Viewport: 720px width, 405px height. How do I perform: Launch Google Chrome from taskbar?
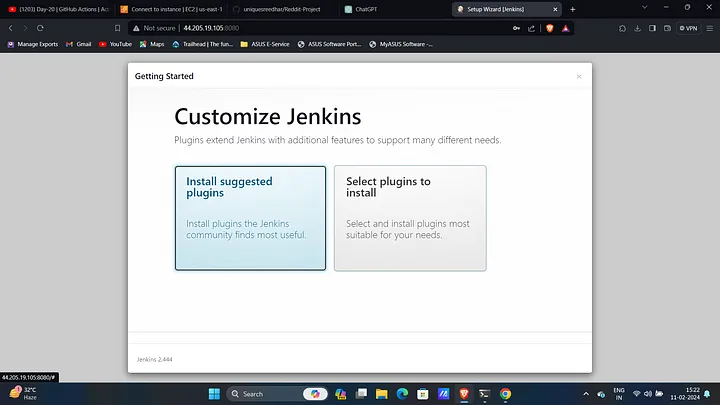tap(505, 394)
